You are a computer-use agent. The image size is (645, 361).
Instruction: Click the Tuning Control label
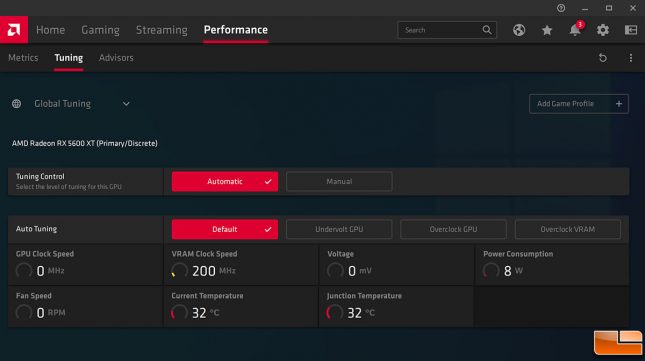(x=40, y=176)
